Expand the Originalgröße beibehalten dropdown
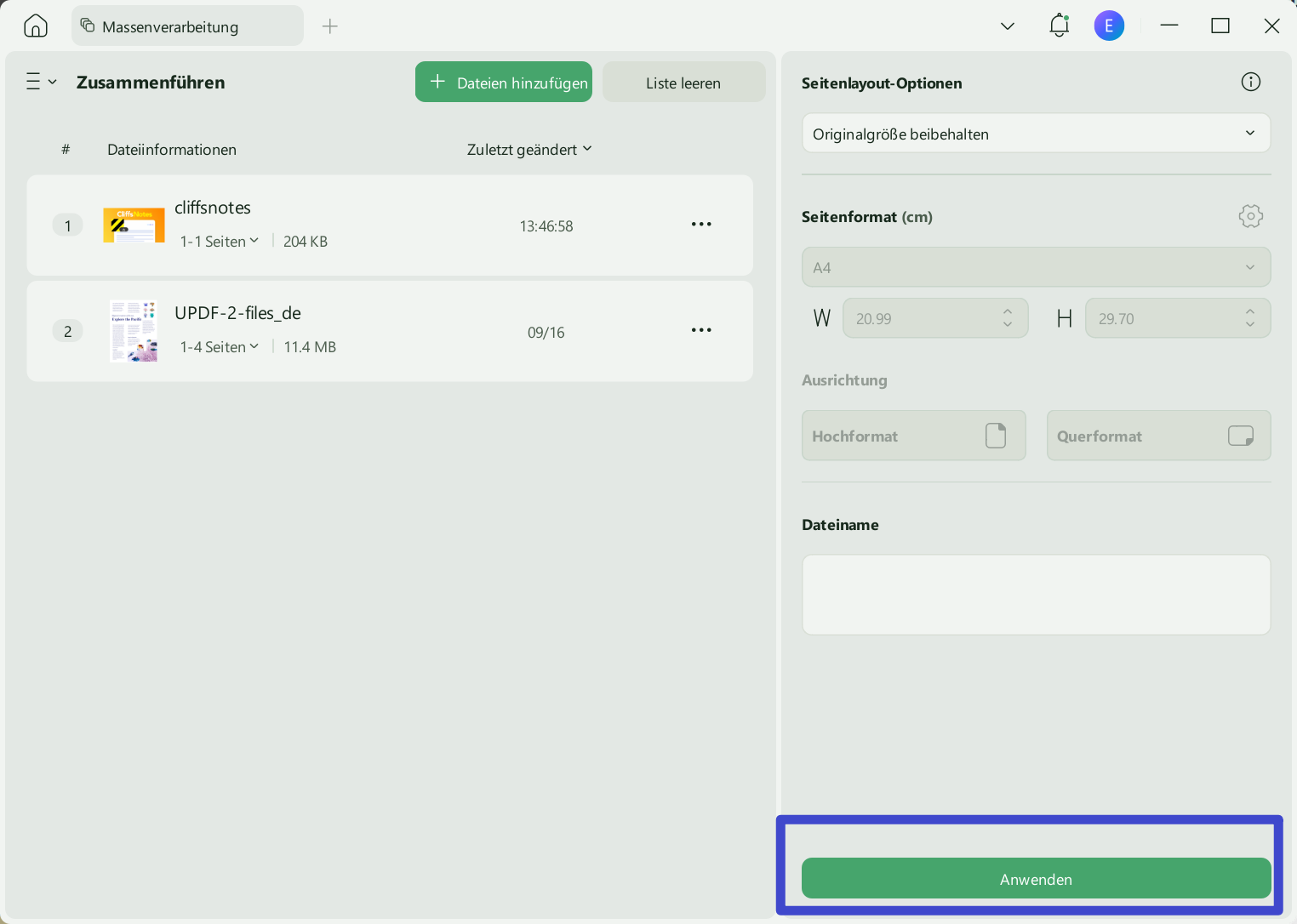 (1036, 134)
